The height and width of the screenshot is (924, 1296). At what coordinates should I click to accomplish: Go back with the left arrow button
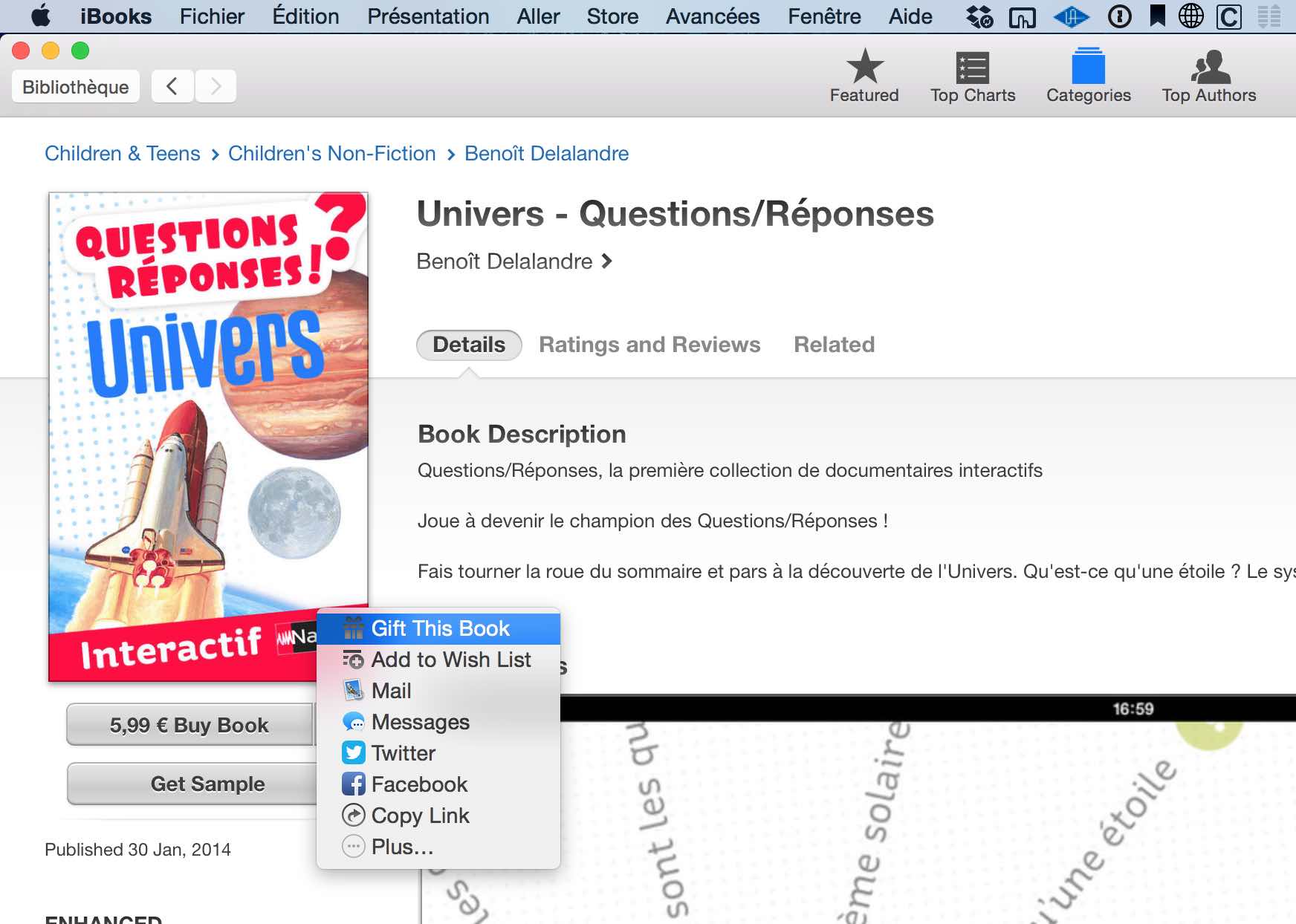tap(172, 86)
